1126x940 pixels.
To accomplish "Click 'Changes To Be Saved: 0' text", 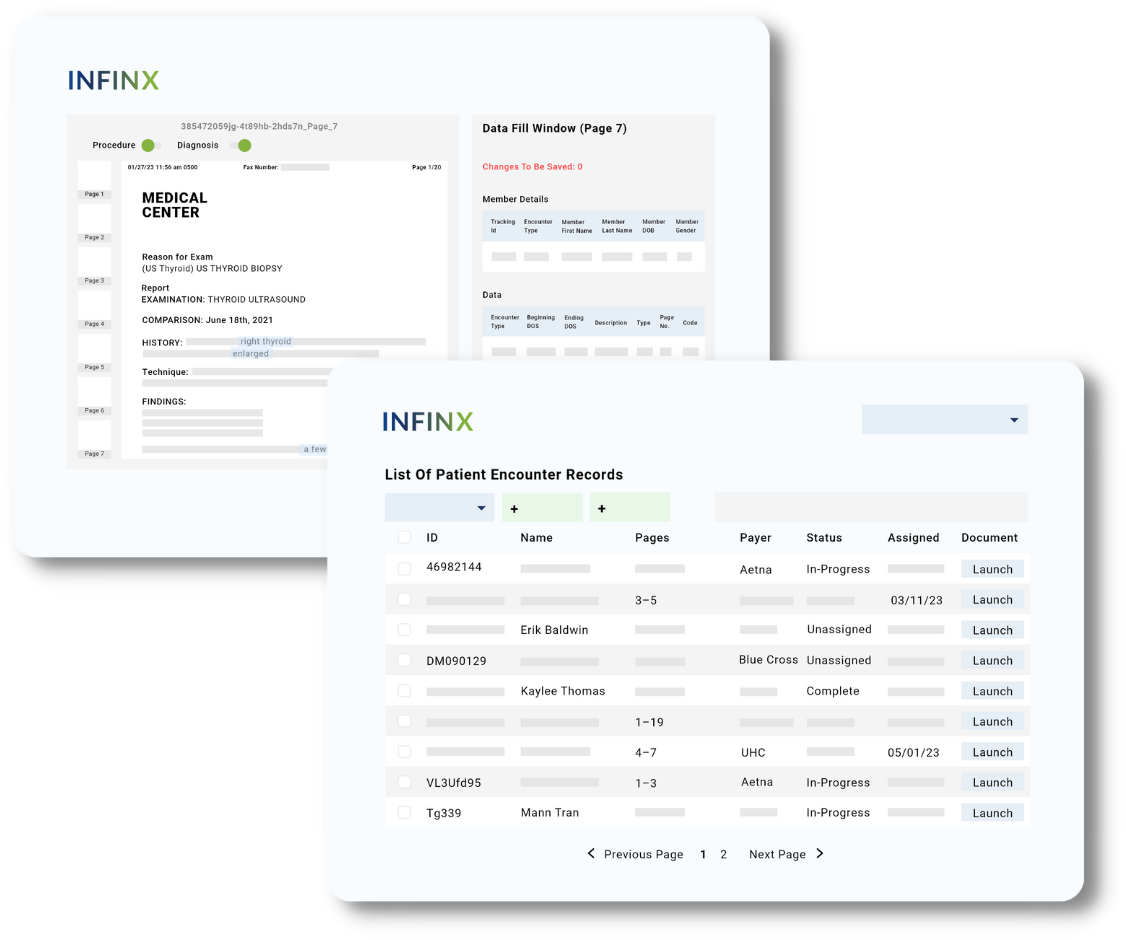I will pyautogui.click(x=532, y=167).
